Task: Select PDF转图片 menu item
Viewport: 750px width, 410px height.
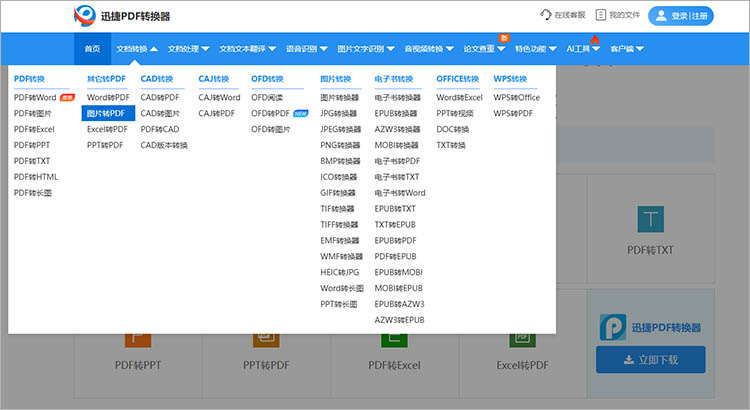Action: 33,113
